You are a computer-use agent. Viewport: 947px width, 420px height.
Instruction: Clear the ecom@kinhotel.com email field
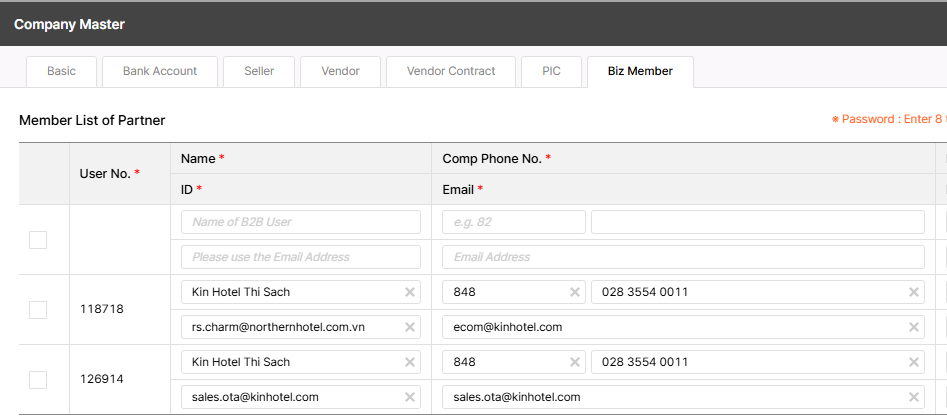[x=914, y=327]
